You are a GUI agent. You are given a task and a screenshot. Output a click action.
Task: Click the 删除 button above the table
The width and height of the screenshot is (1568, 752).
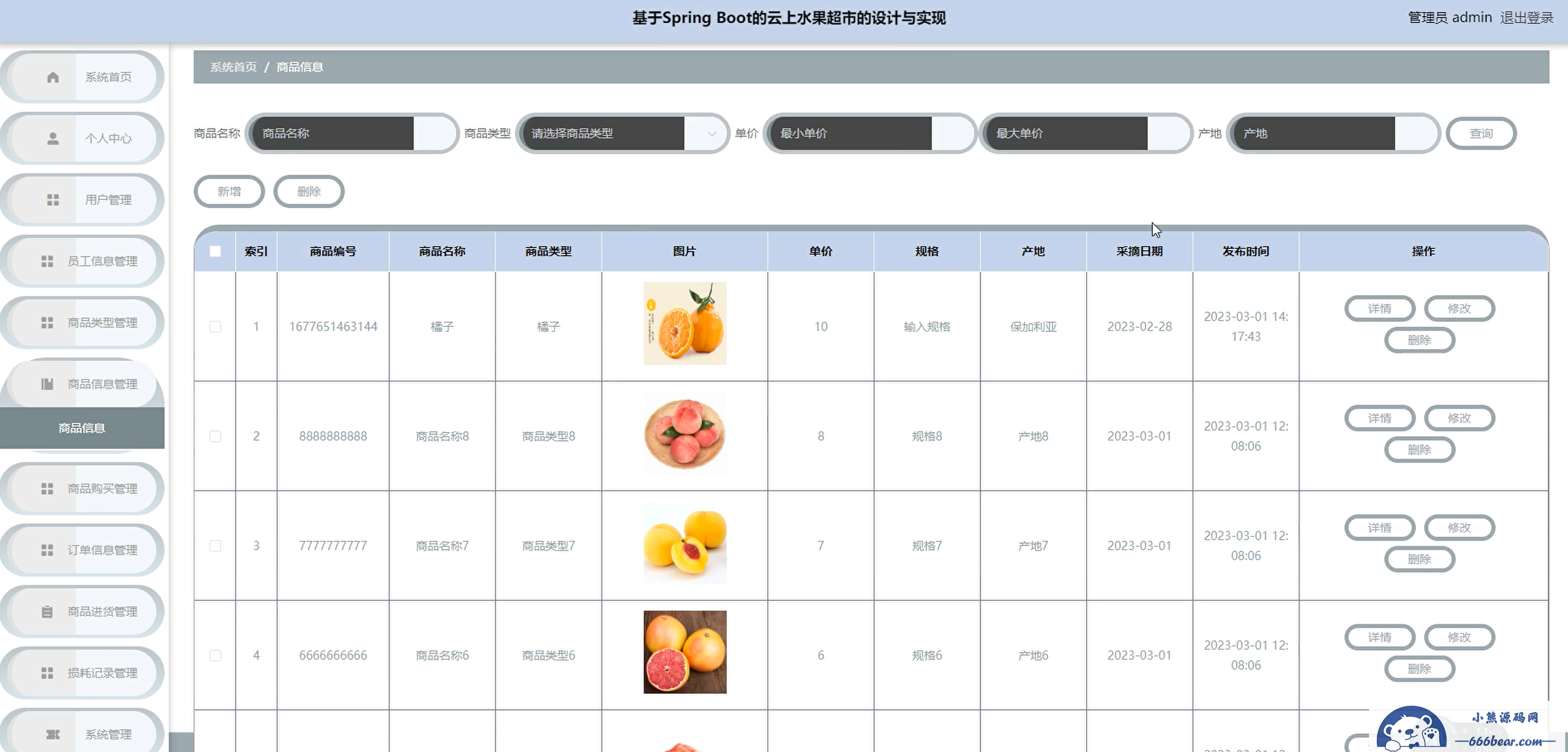(309, 192)
